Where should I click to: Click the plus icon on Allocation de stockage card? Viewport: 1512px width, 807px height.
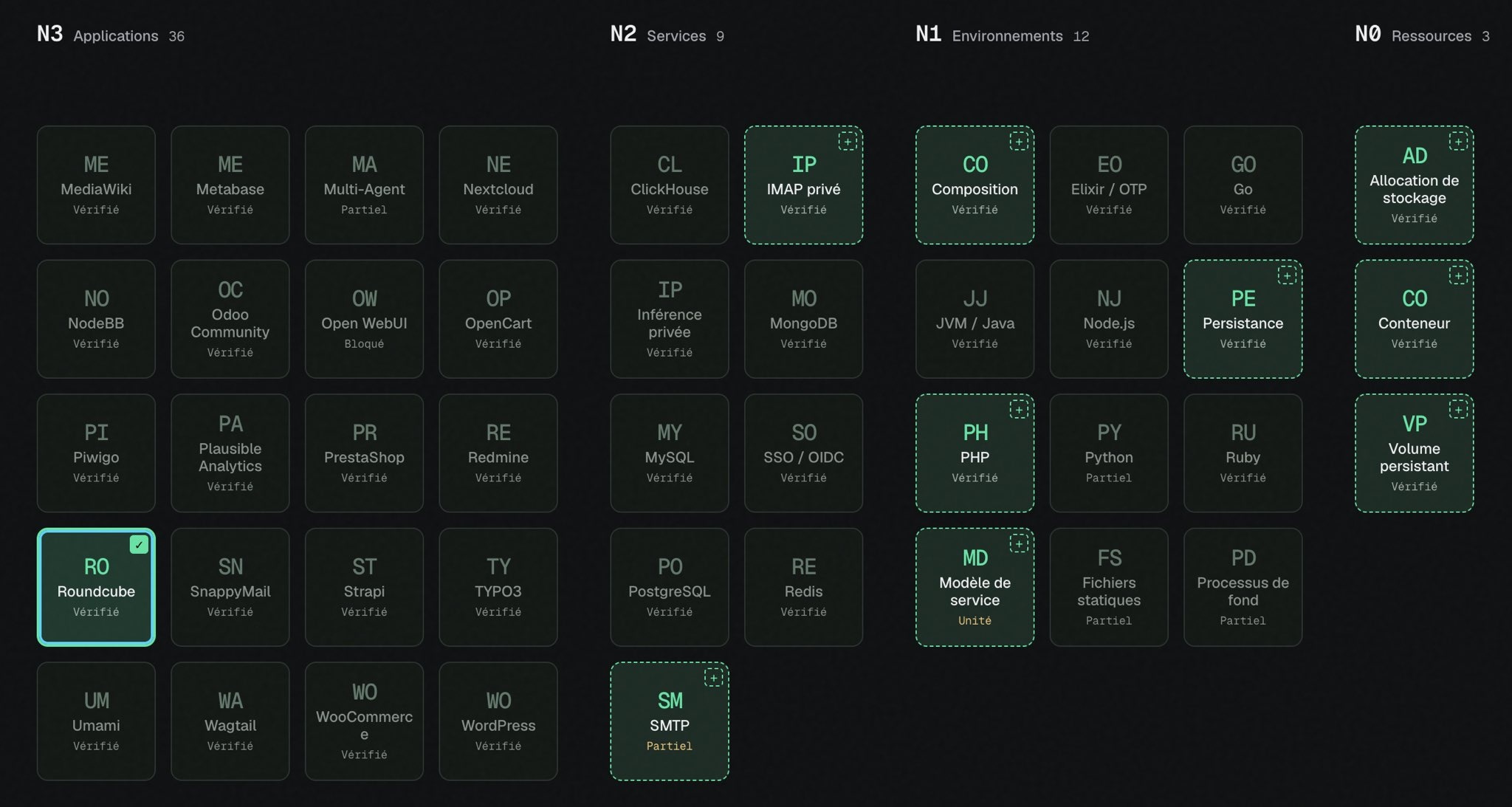click(x=1458, y=142)
